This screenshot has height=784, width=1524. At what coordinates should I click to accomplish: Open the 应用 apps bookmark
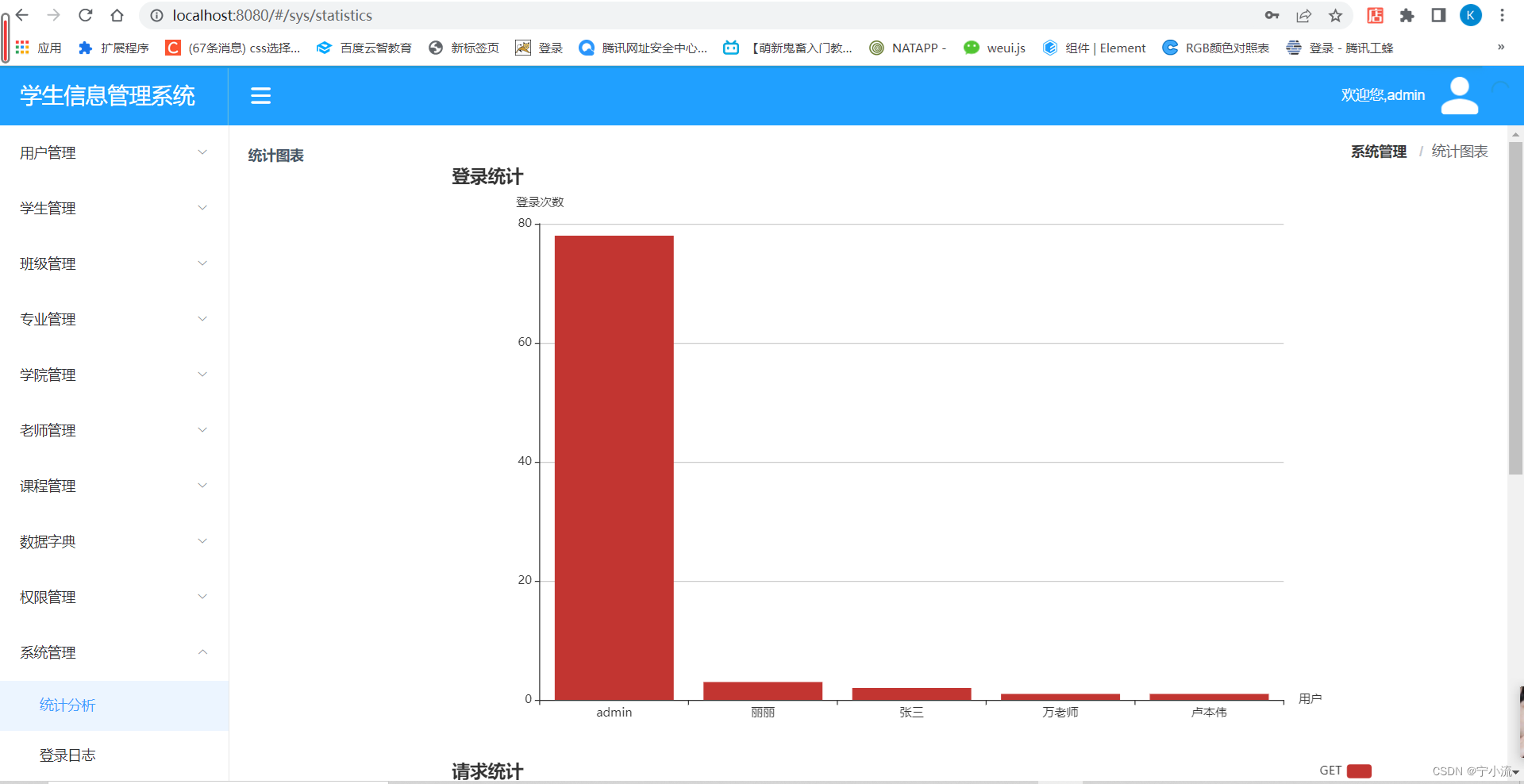[38, 48]
